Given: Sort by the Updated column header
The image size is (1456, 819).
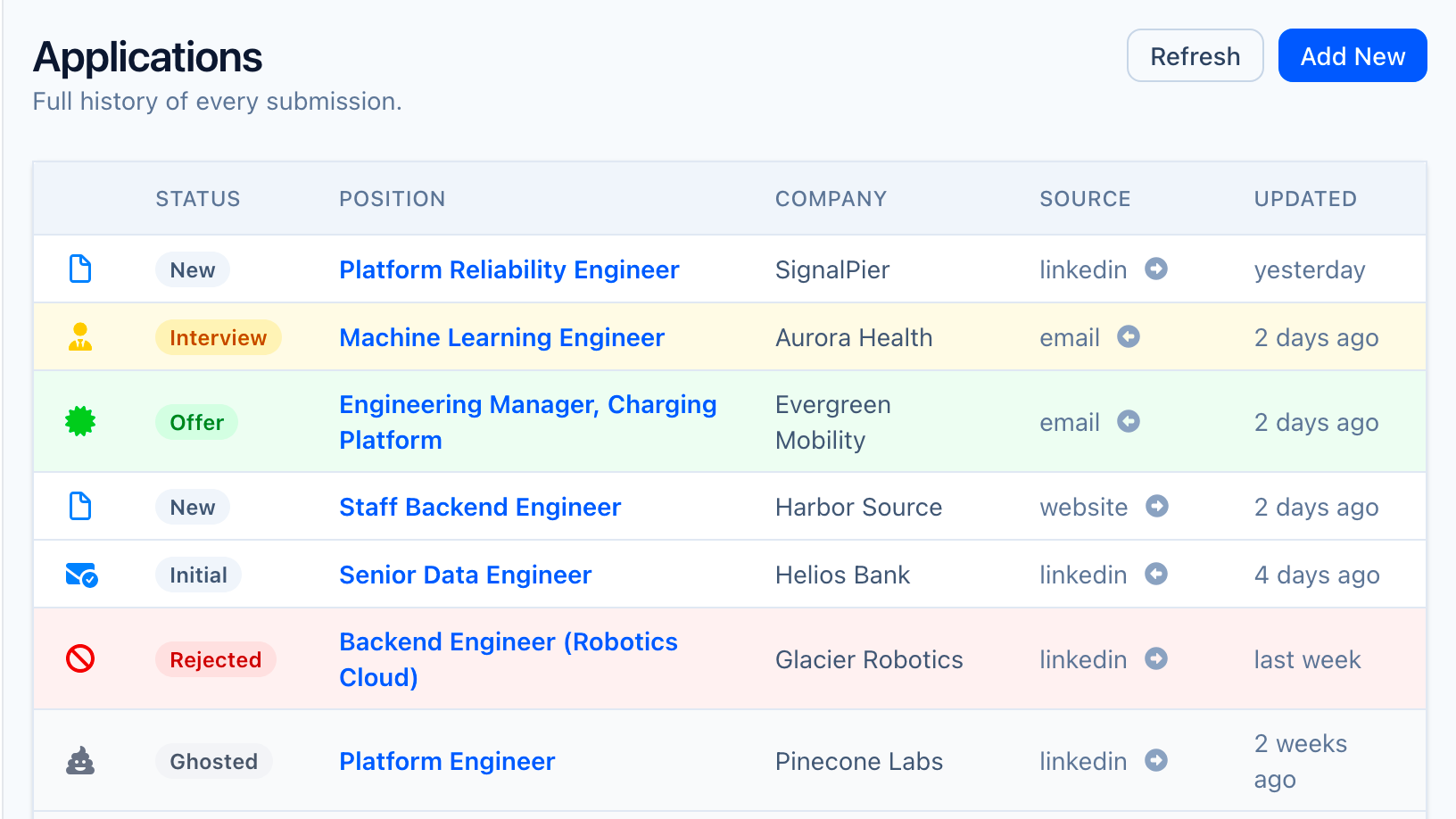Looking at the screenshot, I should point(1304,199).
